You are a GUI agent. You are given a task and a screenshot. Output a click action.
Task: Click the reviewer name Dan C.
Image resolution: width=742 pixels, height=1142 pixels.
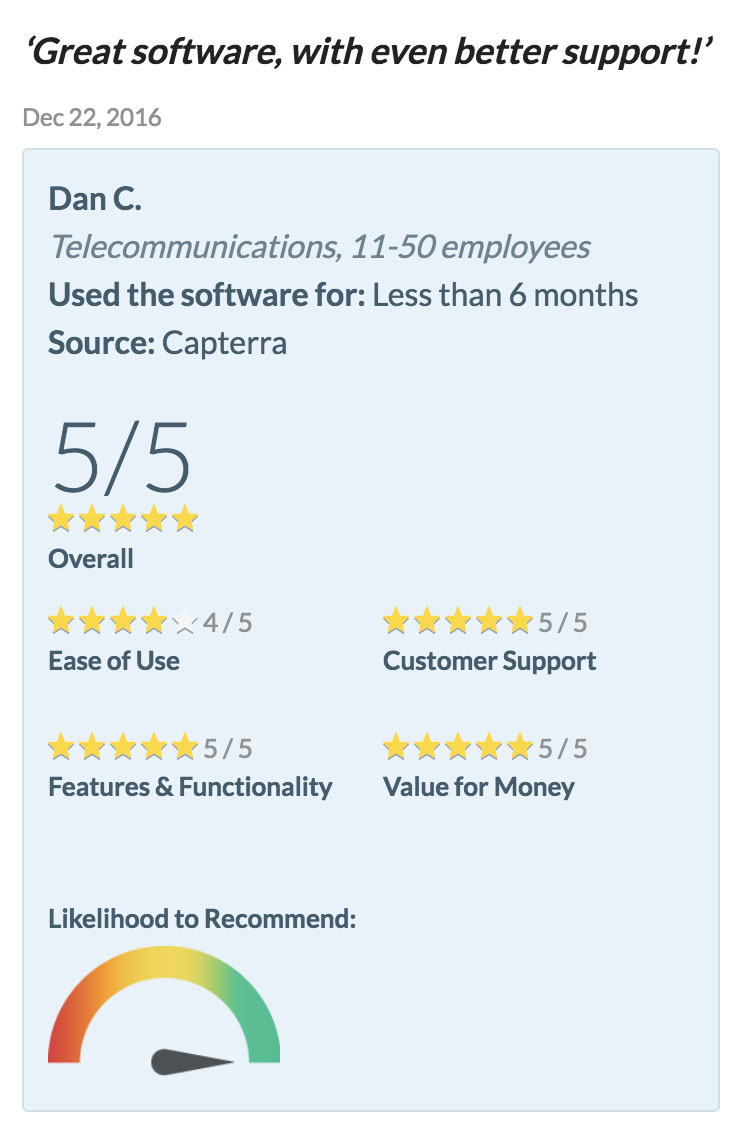(95, 199)
